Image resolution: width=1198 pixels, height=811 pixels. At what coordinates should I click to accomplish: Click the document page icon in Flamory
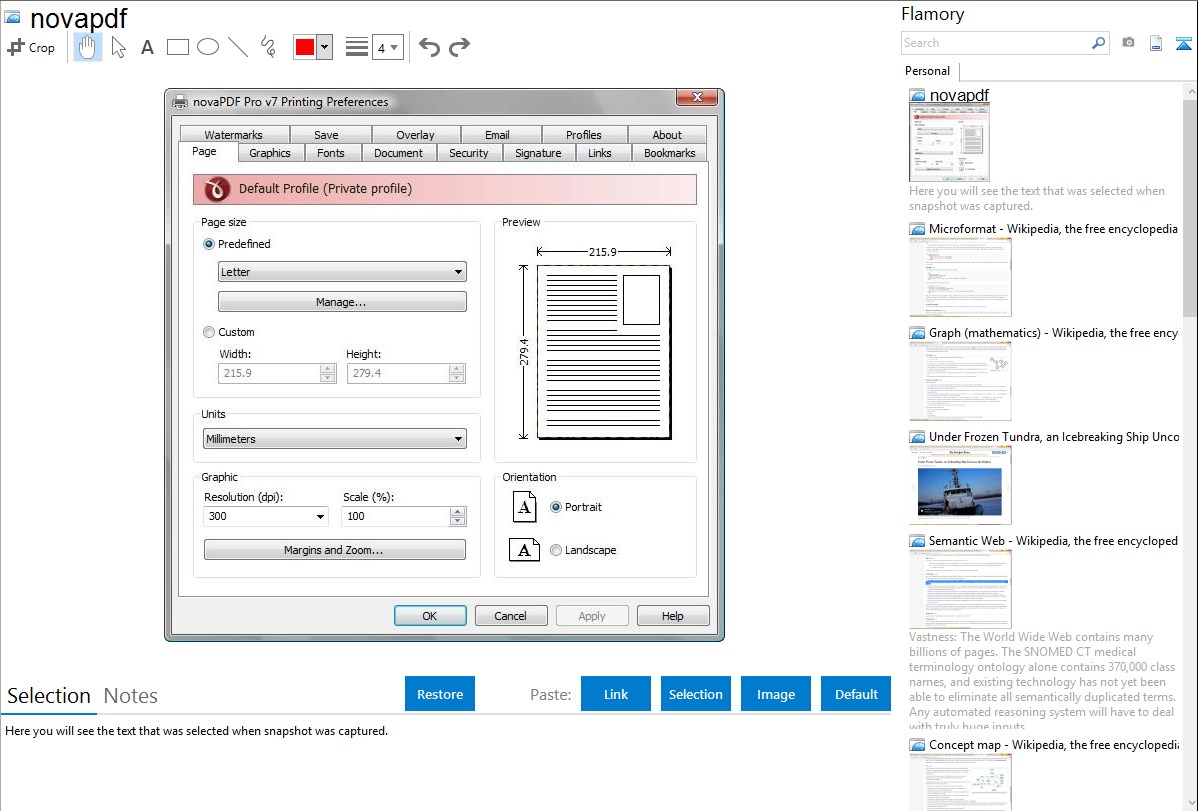[x=1156, y=43]
